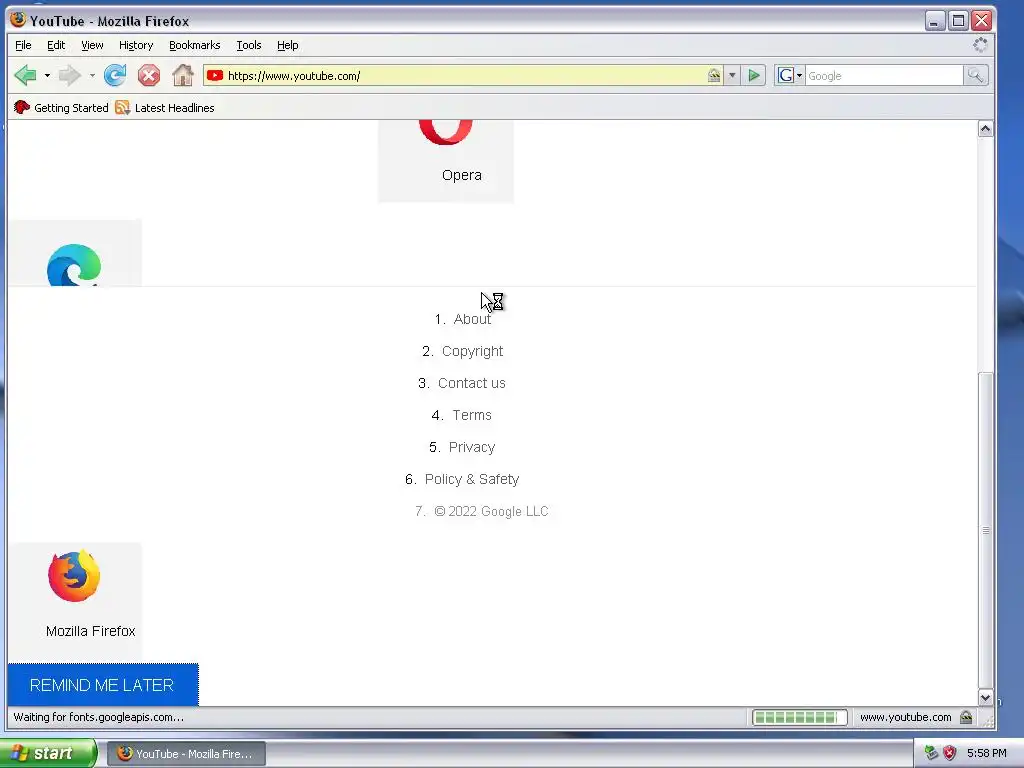This screenshot has height=768, width=1024.
Task: Open the Bookmarks menu
Action: (x=195, y=45)
